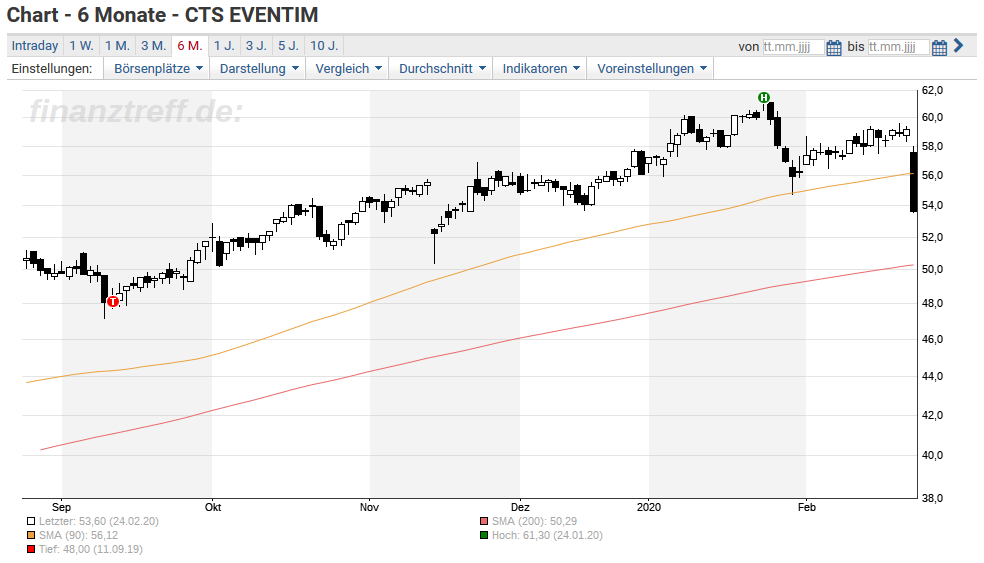Expand the Darstellung dropdown
The width and height of the screenshot is (984, 563).
259,68
